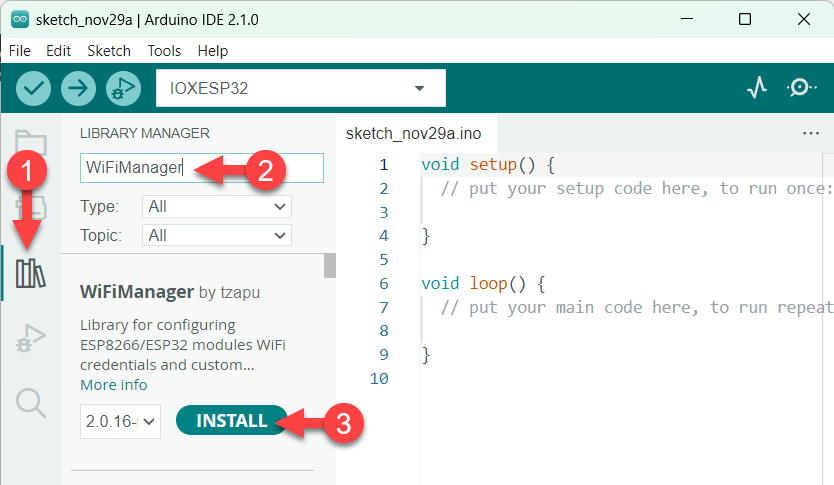
Task: Open the 2.0.16 version dropdown
Action: click(x=120, y=422)
